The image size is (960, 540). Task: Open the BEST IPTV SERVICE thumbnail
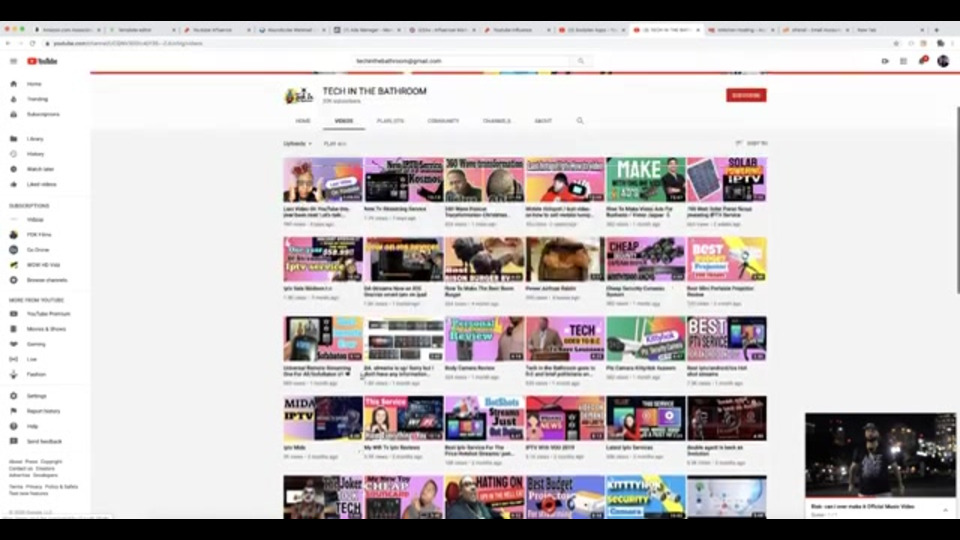[x=727, y=339]
